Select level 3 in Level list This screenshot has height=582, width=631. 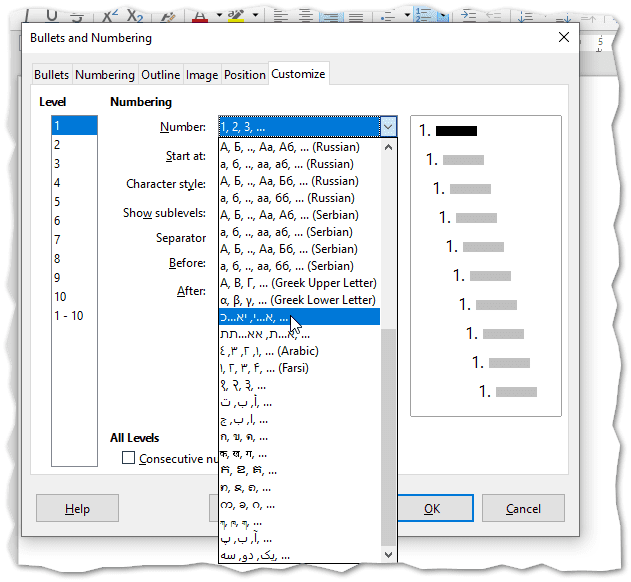pos(74,163)
